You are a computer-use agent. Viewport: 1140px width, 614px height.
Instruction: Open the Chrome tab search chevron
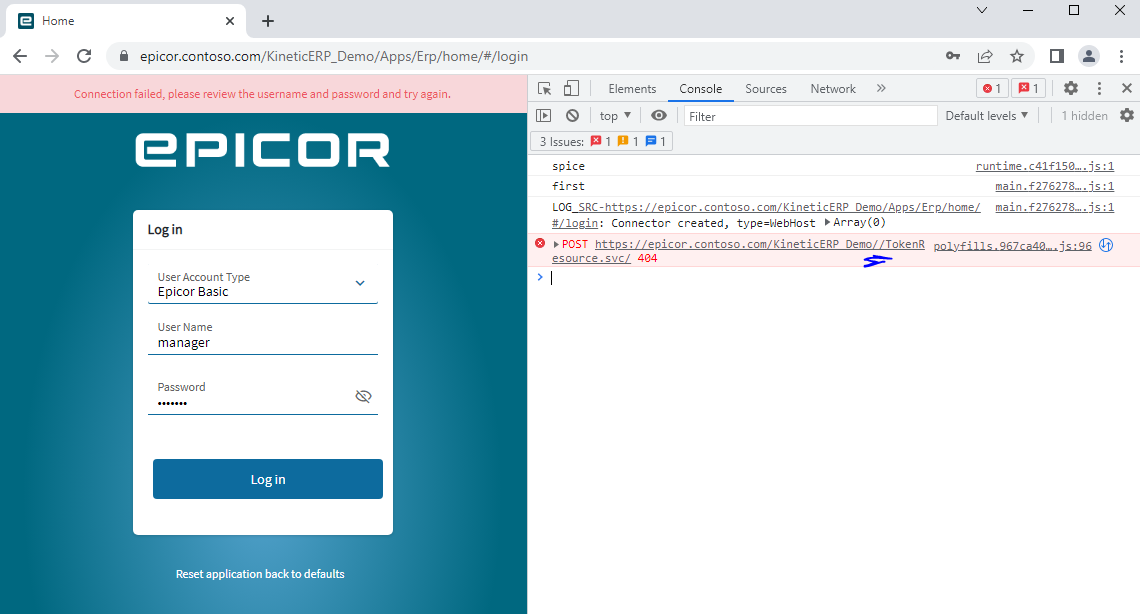pos(982,10)
